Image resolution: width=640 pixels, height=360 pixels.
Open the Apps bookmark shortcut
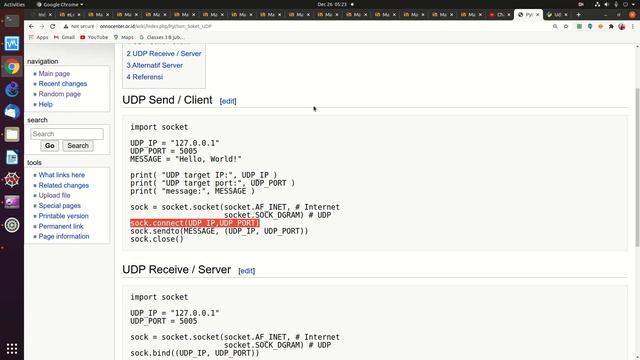click(x=38, y=37)
